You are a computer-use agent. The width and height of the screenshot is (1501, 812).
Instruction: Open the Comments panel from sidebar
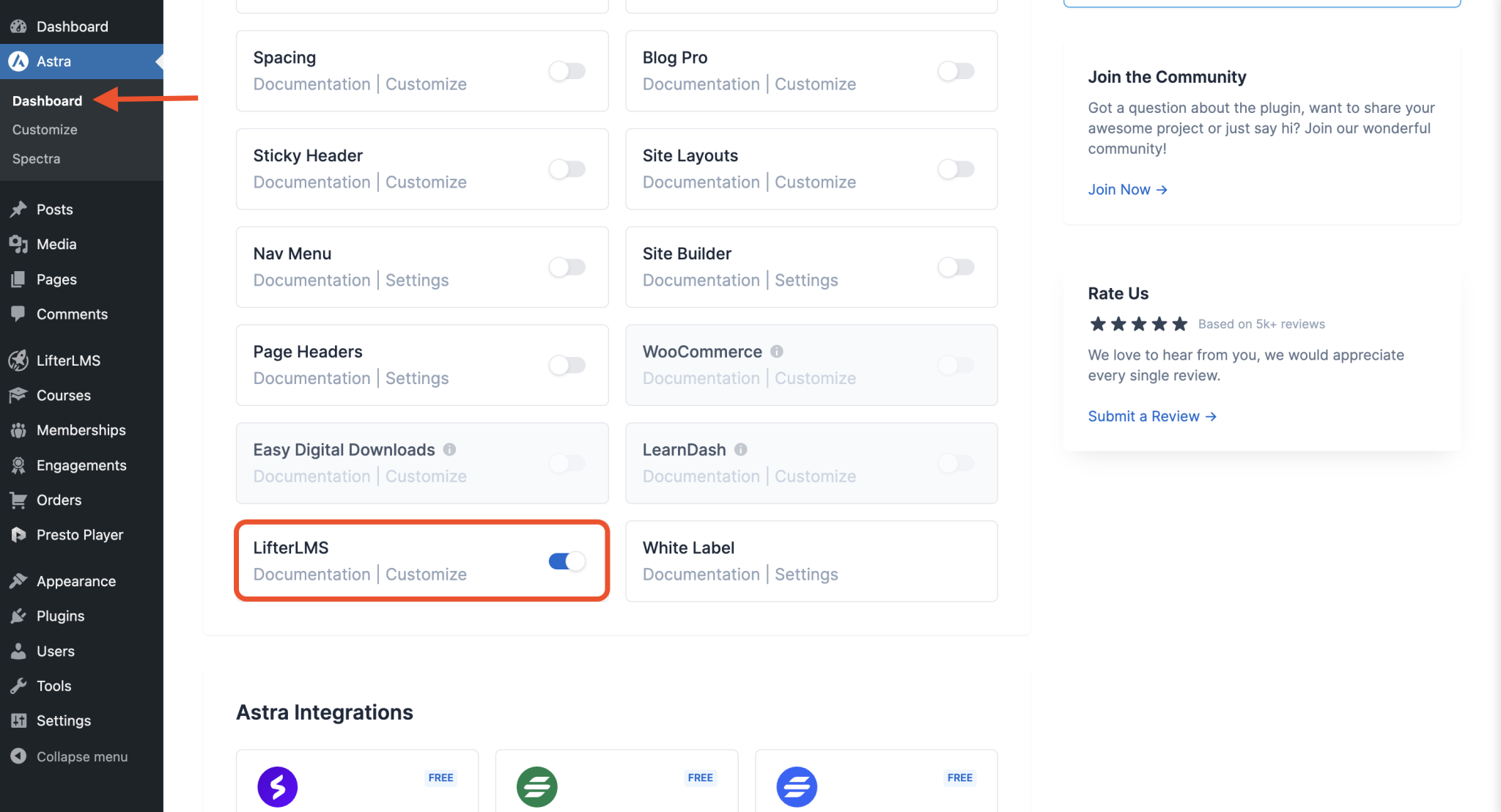coord(18,314)
